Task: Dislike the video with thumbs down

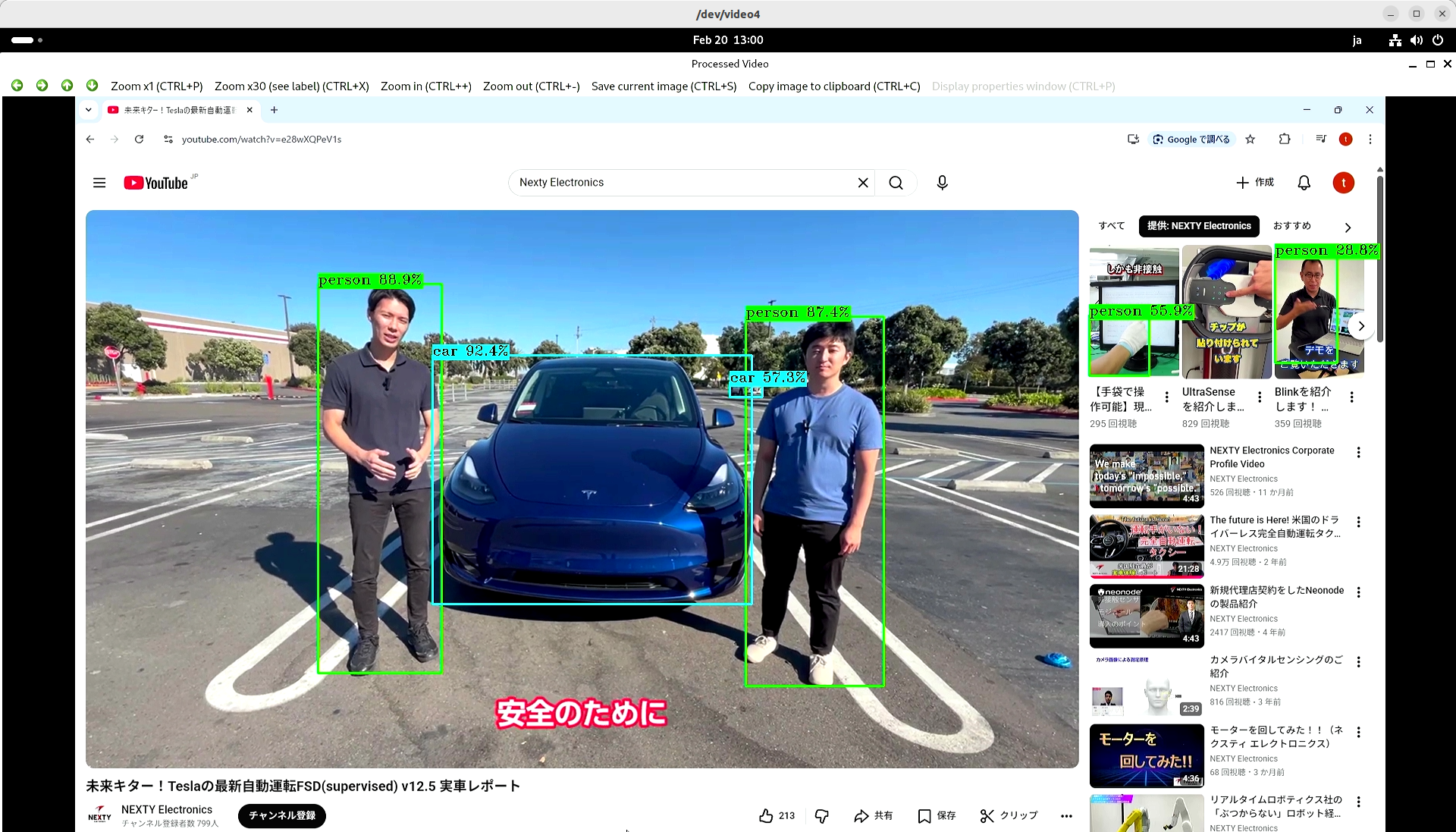Action: [x=821, y=815]
